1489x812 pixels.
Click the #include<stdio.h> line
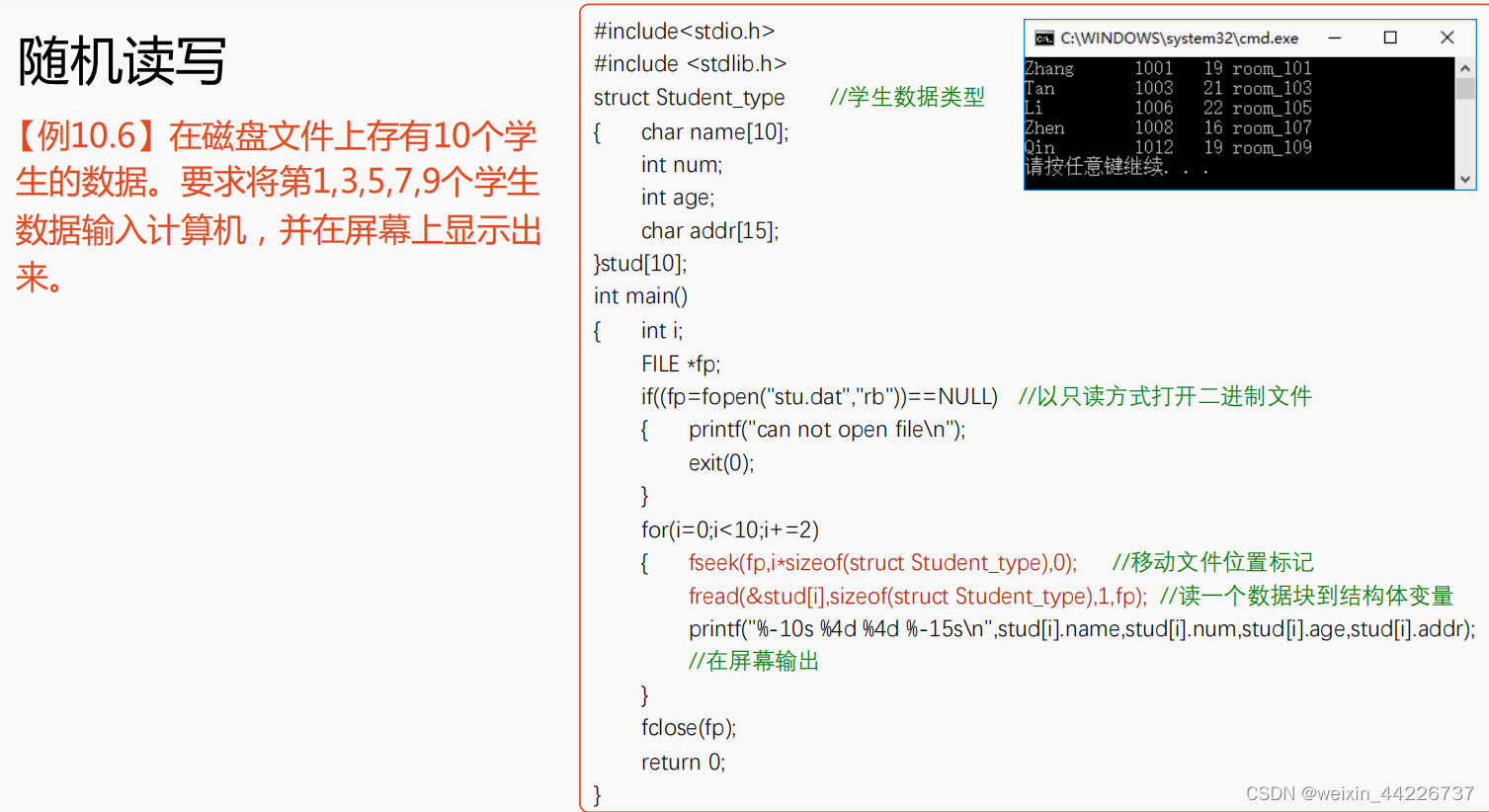684,32
